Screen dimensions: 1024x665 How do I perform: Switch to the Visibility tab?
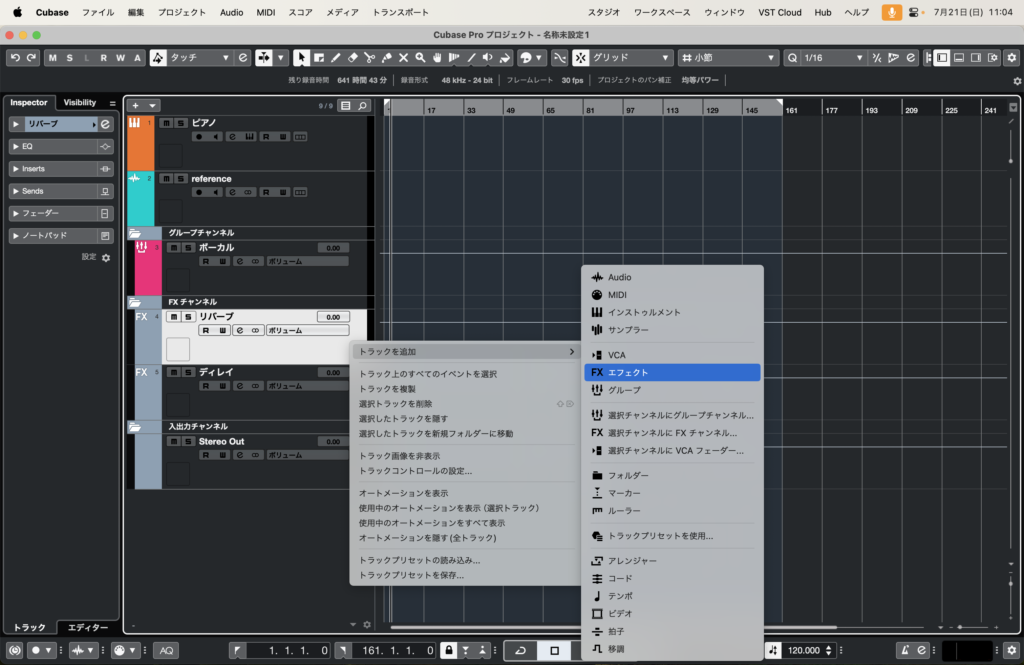pos(80,103)
